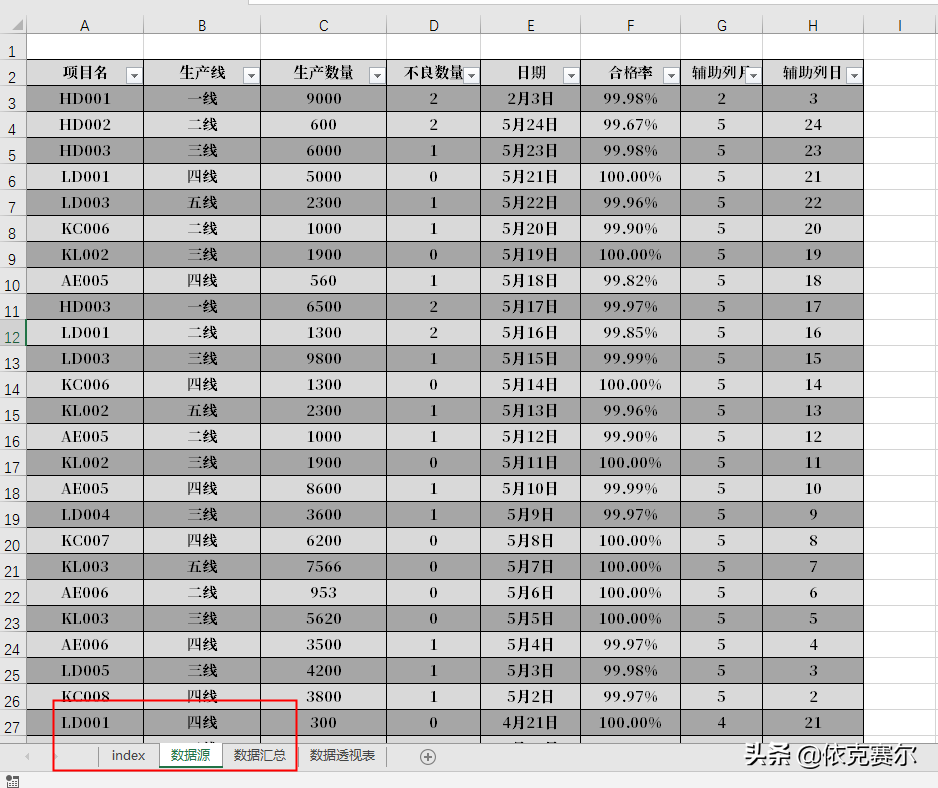Click cell 5620 in row 23

pyautogui.click(x=324, y=619)
